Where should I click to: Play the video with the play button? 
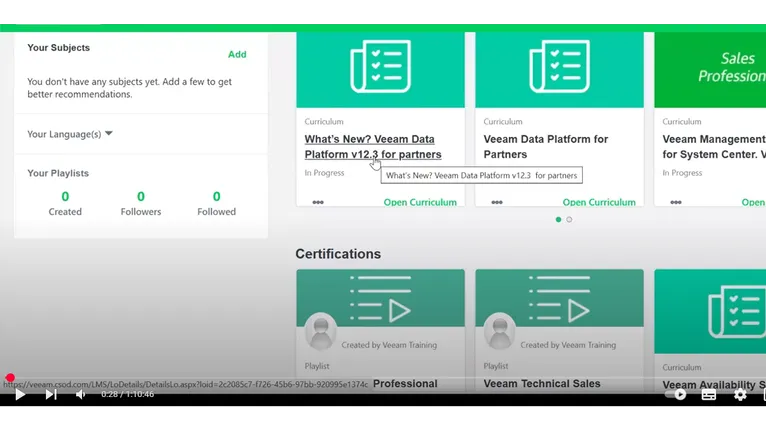pos(20,394)
